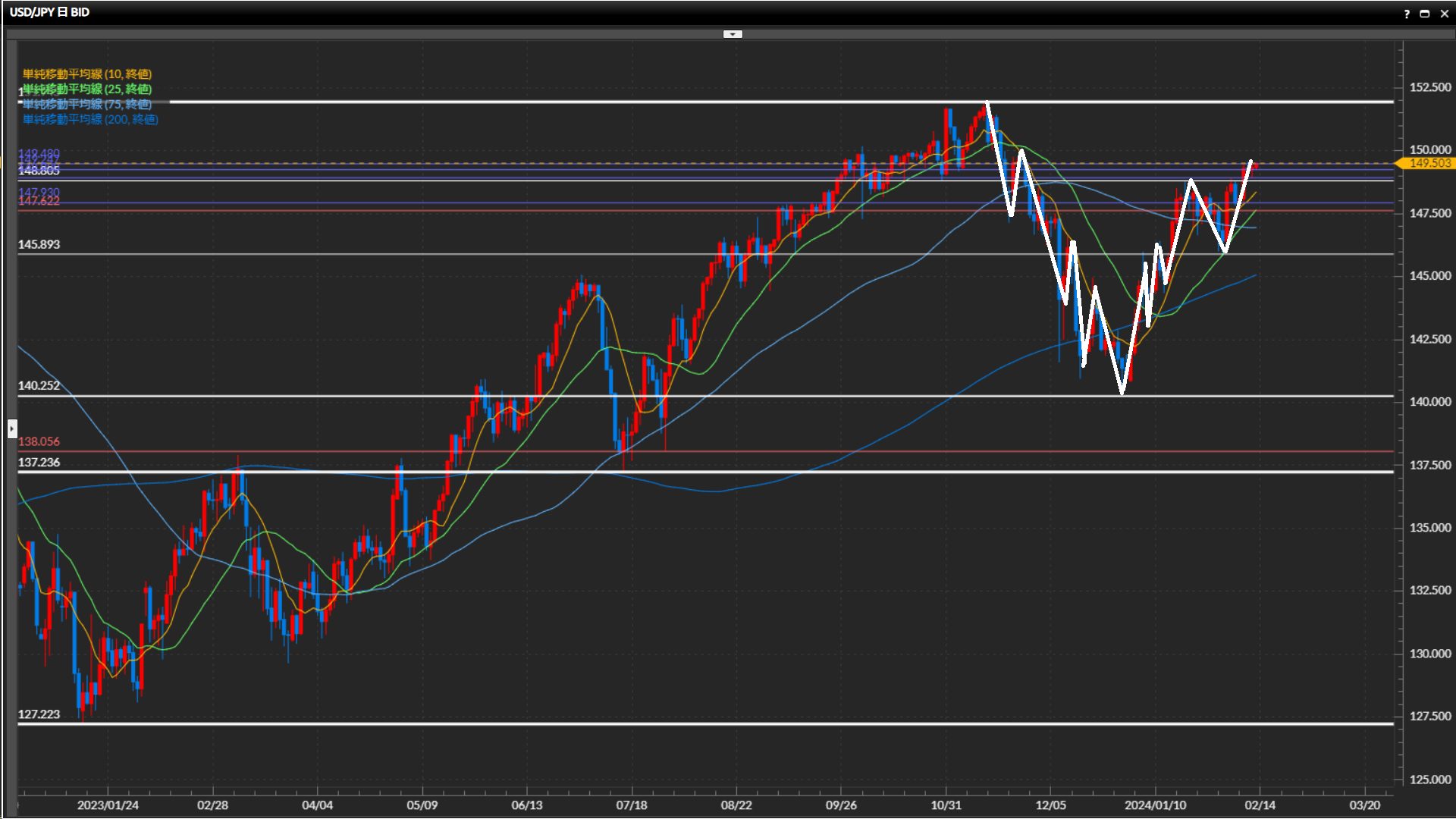The image size is (1456, 819).
Task: Click the 137.236 horizontal line label
Action: tap(39, 463)
